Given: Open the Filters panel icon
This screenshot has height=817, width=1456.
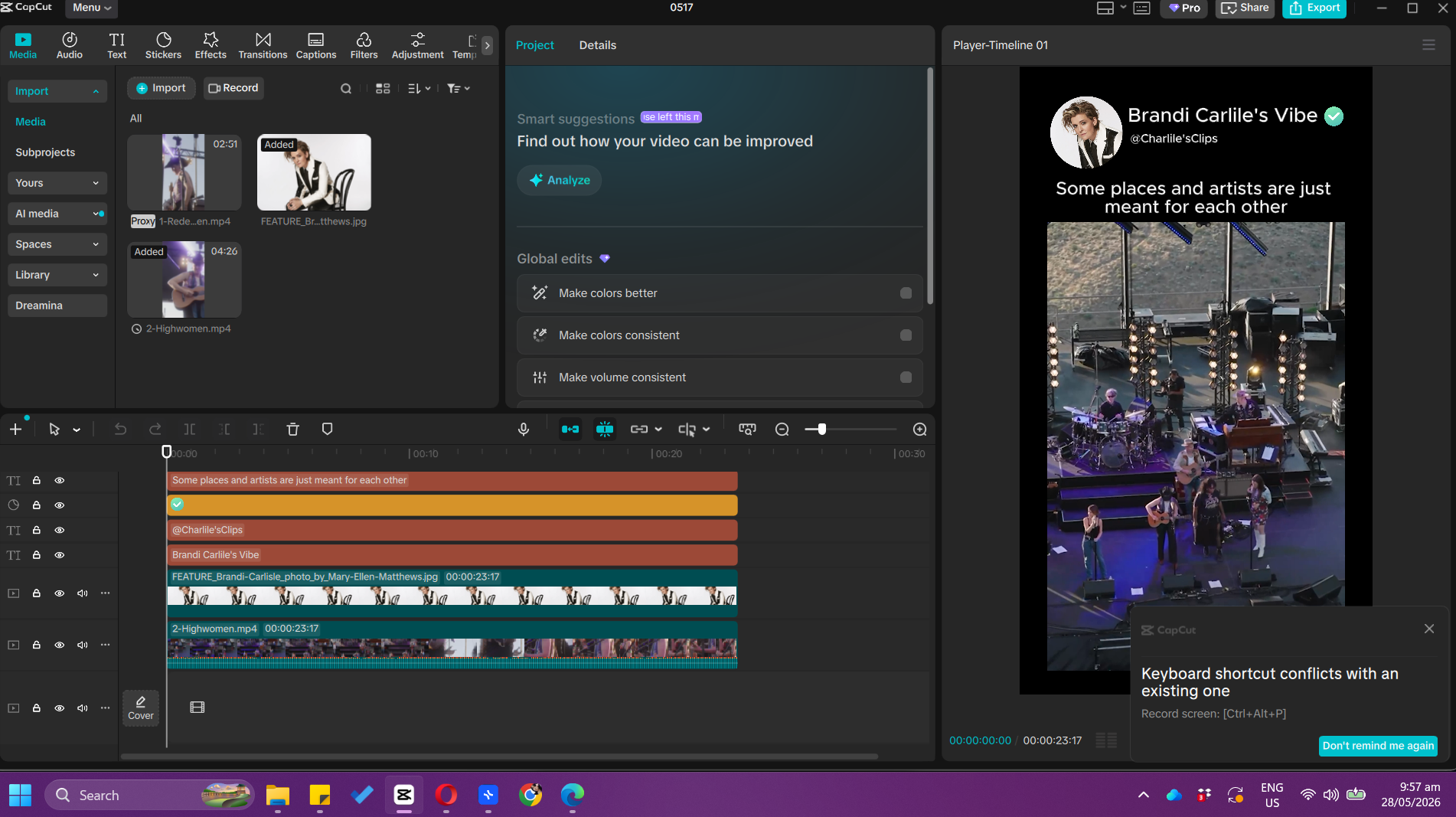Looking at the screenshot, I should point(364,45).
